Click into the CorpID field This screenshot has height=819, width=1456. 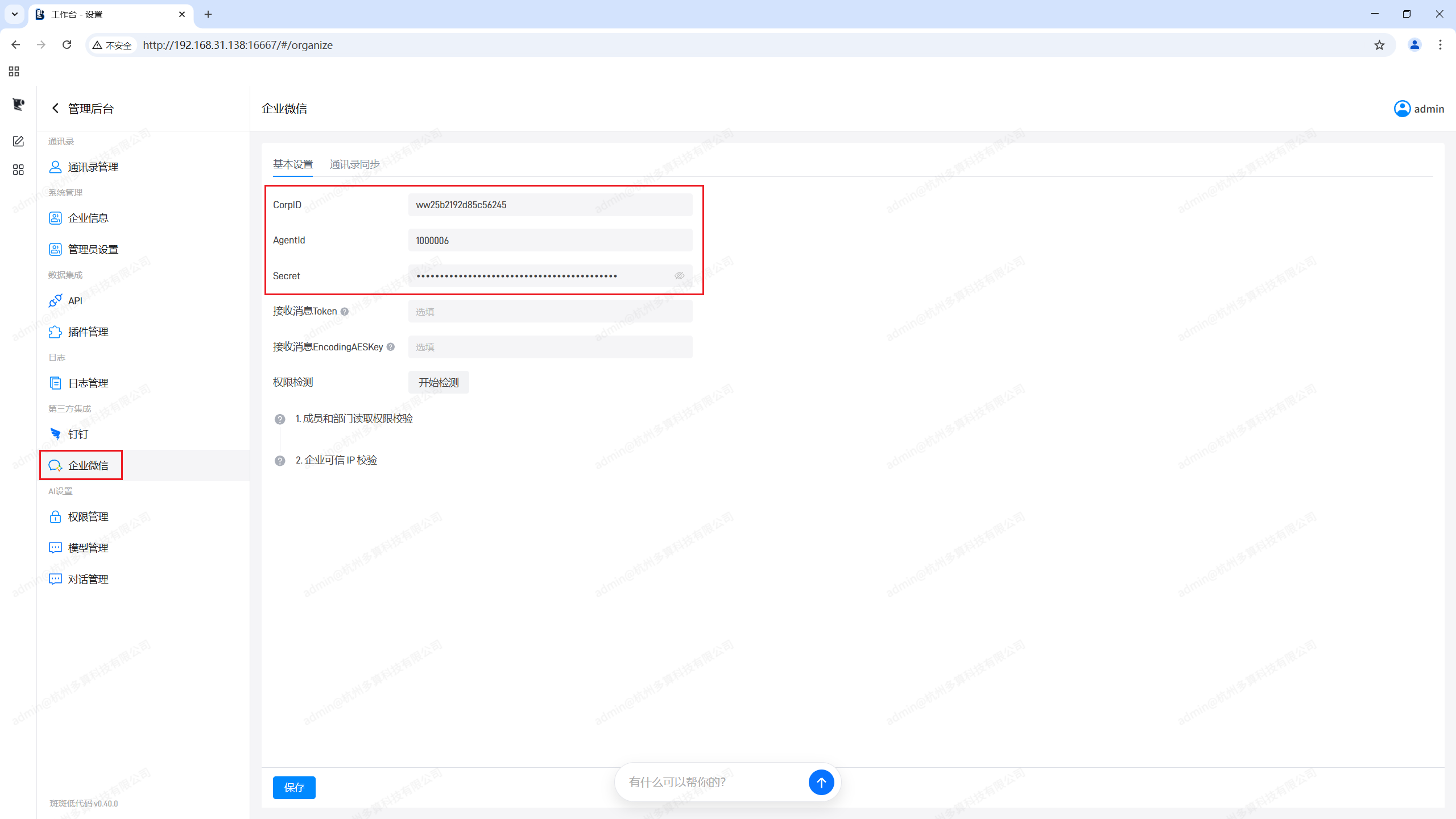click(x=550, y=205)
